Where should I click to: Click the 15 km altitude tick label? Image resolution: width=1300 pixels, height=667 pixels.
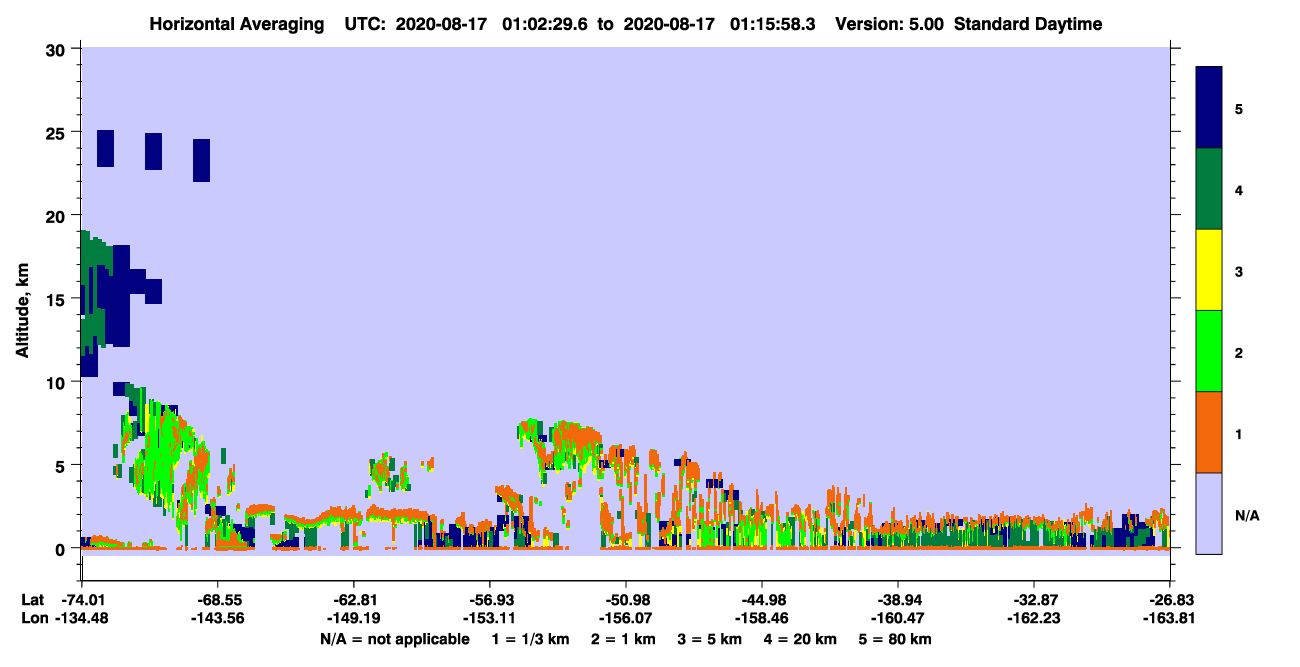[x=57, y=299]
